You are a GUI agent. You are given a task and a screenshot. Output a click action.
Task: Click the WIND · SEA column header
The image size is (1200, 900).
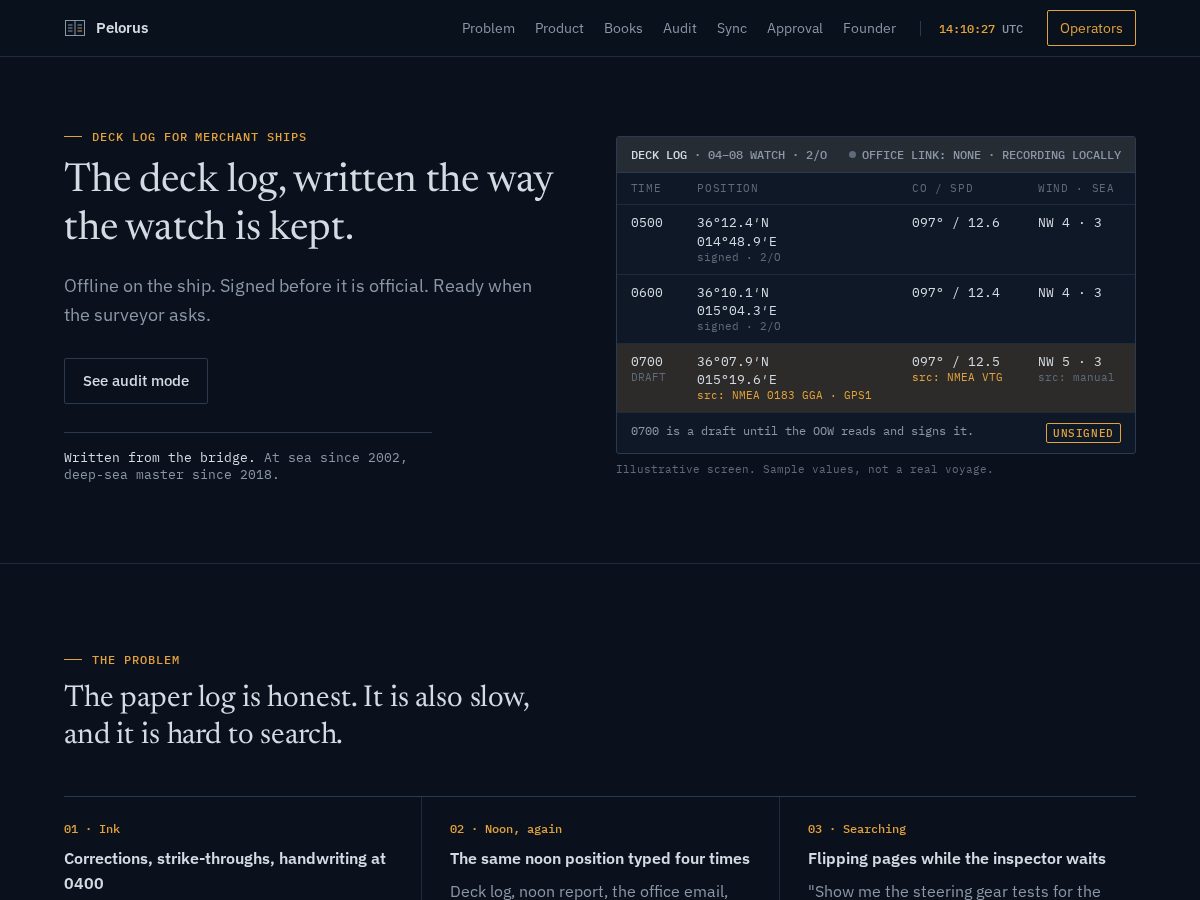click(x=1076, y=188)
